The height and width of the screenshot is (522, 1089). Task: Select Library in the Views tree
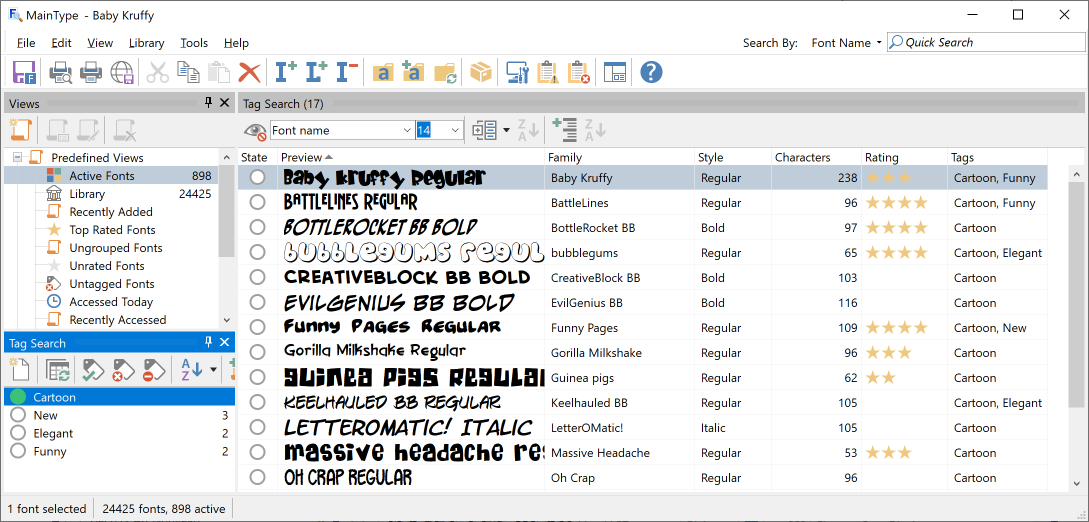(87, 194)
